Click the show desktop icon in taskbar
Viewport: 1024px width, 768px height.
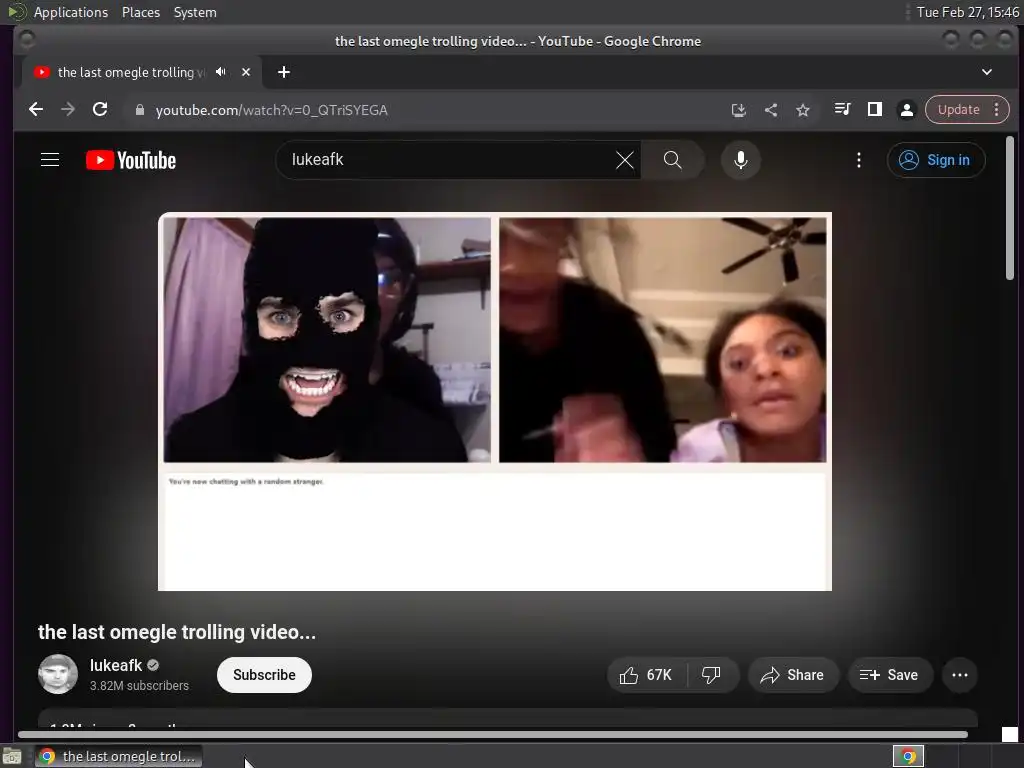(12, 756)
